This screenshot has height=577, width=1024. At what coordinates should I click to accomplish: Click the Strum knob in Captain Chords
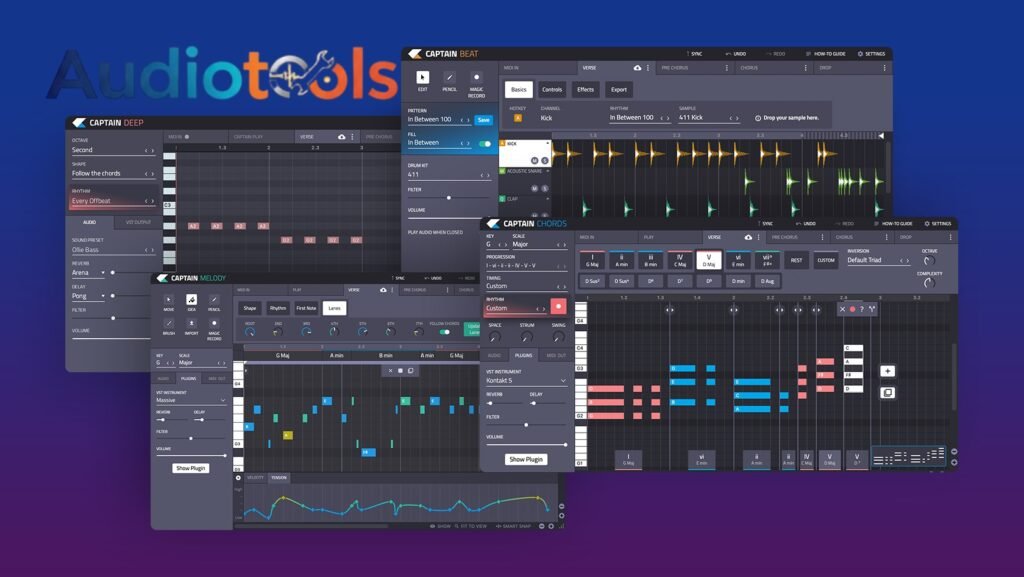[x=526, y=337]
